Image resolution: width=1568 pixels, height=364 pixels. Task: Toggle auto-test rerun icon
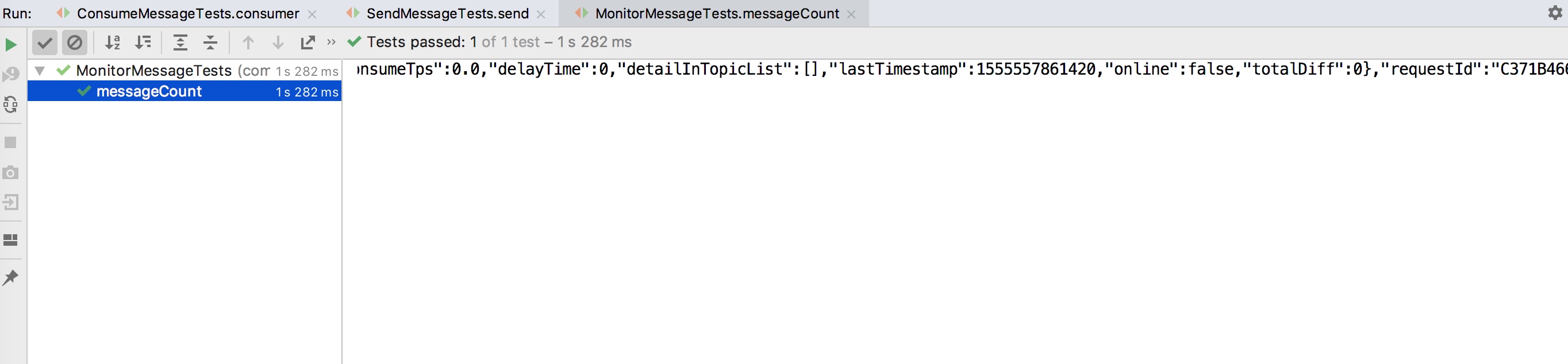[x=10, y=105]
